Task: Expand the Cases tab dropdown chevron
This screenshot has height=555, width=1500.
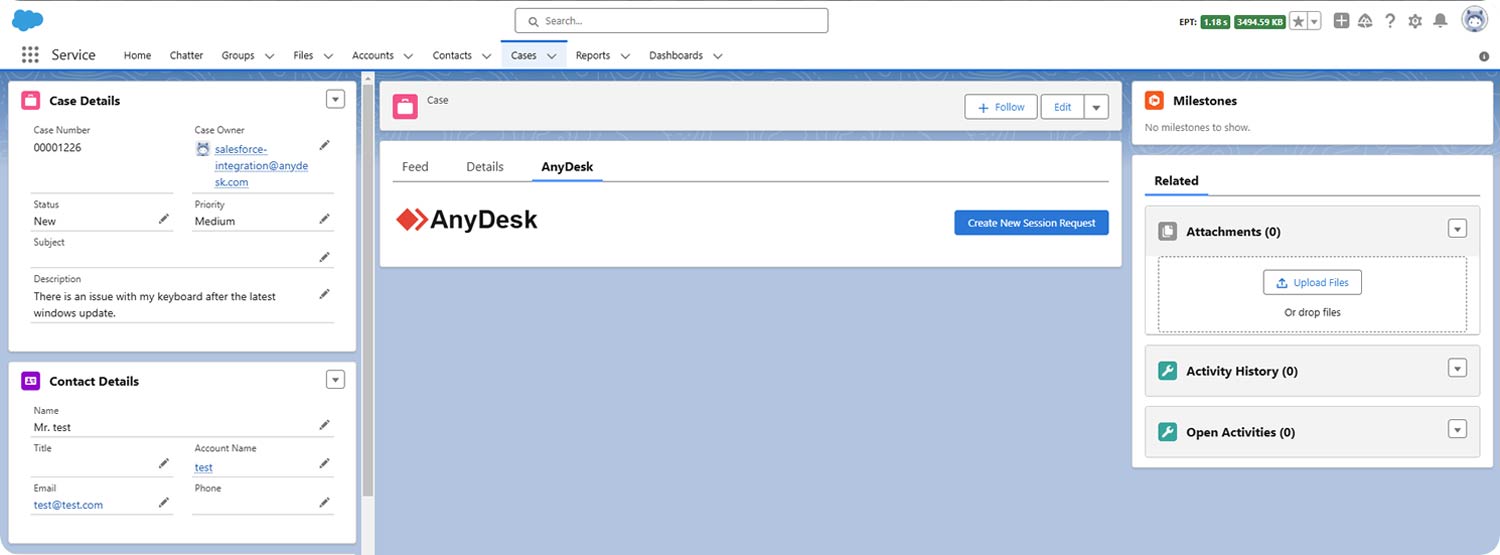Action: [x=551, y=56]
